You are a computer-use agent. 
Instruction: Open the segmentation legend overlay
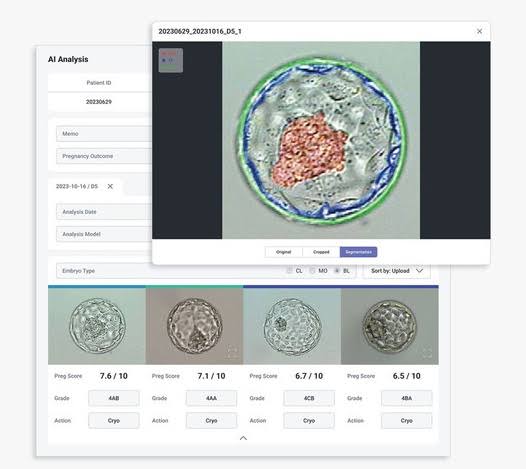tap(171, 60)
